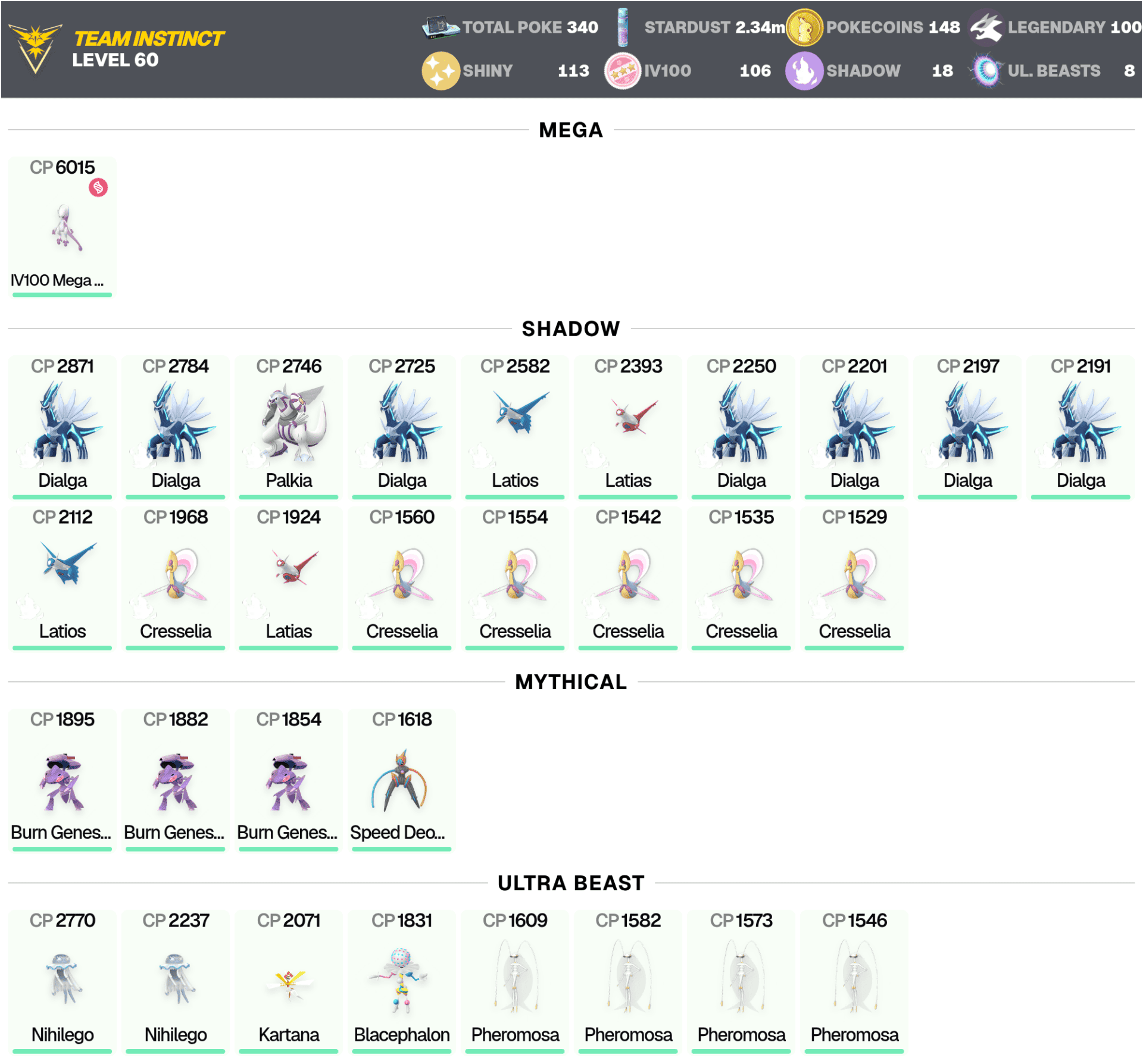Click the SHADOW section heading

click(571, 329)
